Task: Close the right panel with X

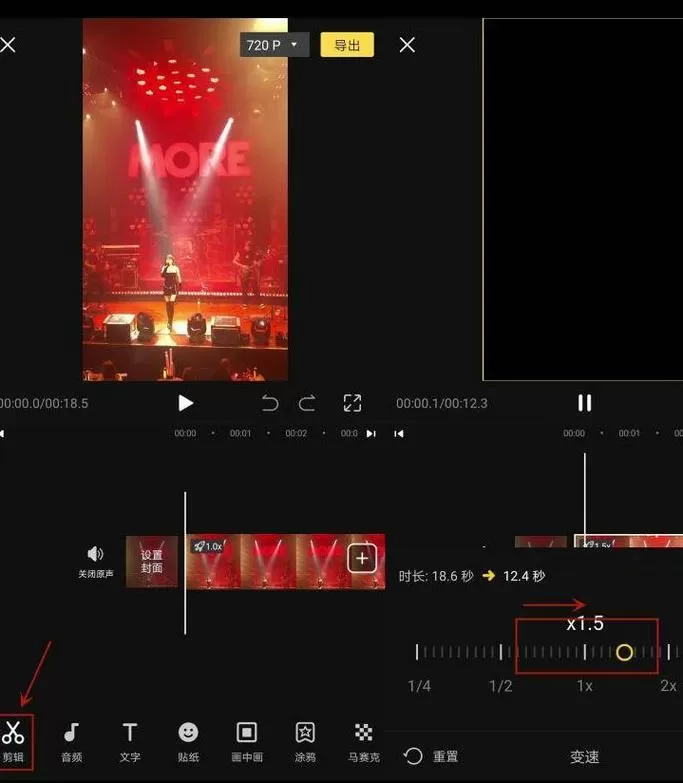Action: pos(407,45)
